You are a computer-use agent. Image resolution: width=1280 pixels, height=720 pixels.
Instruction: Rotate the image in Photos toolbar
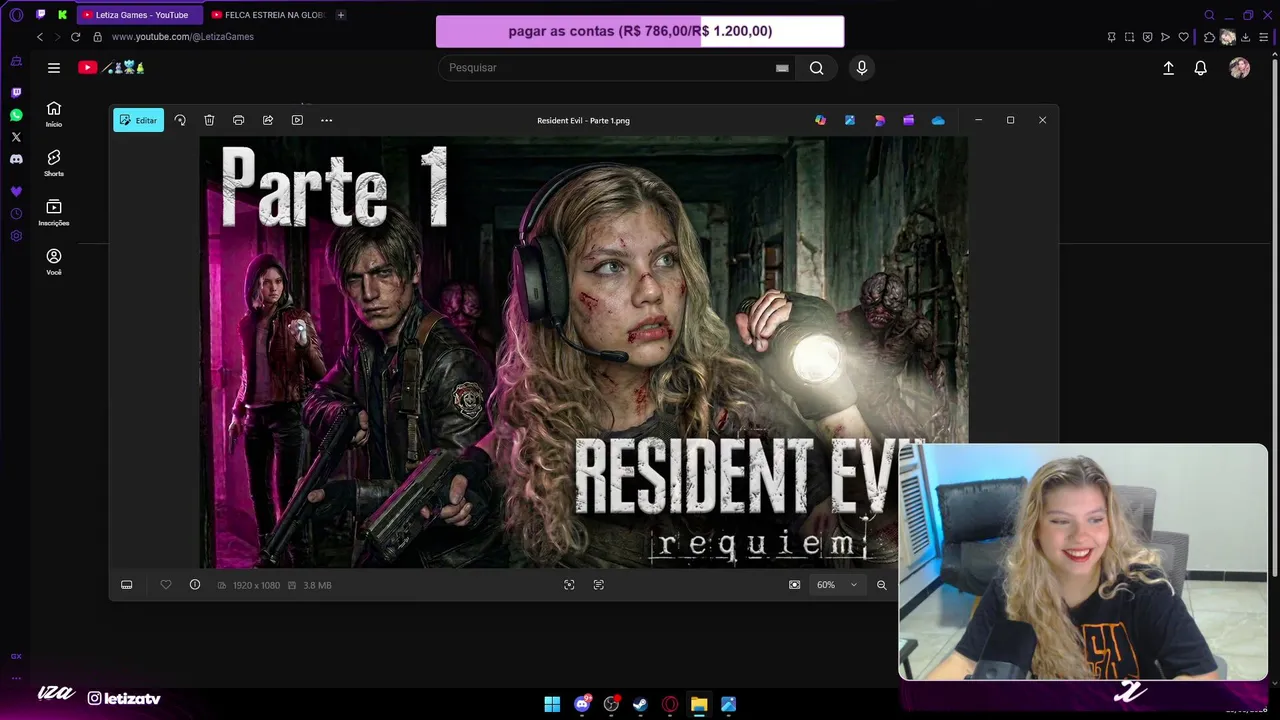[180, 120]
